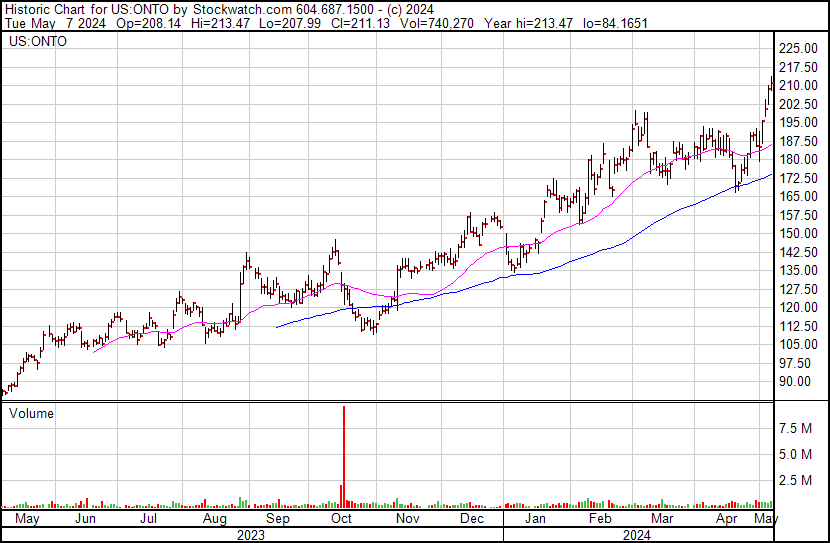Click the Jun month label on time axis

click(x=86, y=520)
